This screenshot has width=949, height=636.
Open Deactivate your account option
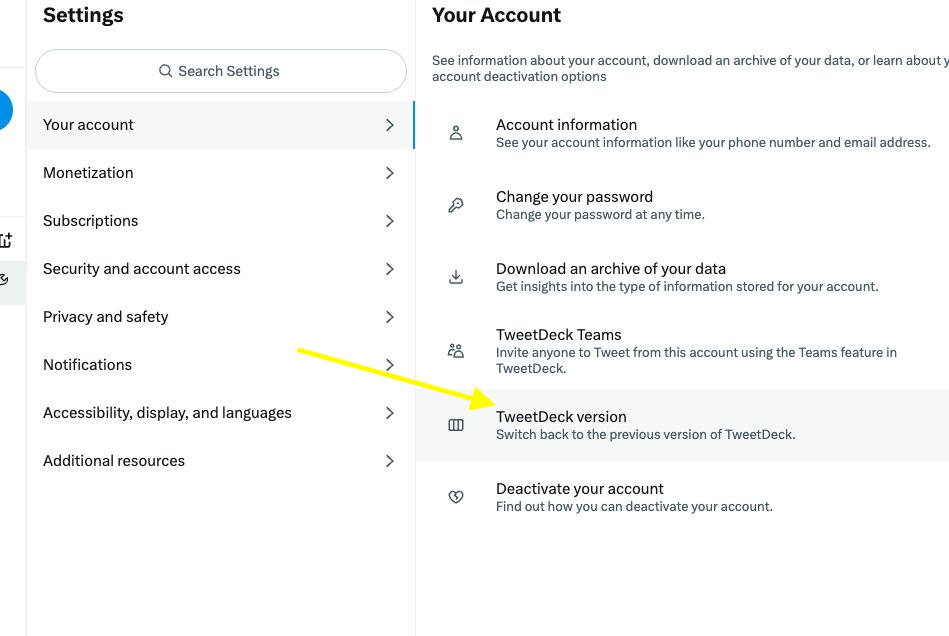tap(580, 489)
